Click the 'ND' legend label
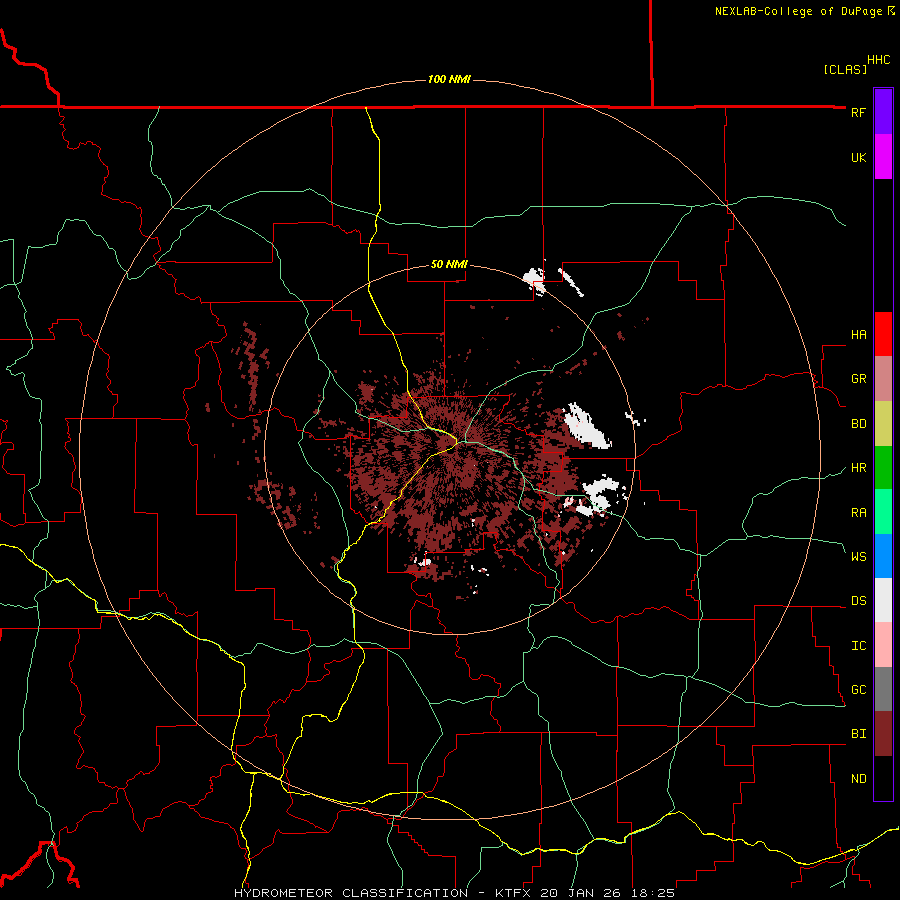Image resolution: width=900 pixels, height=900 pixels. pyautogui.click(x=858, y=779)
